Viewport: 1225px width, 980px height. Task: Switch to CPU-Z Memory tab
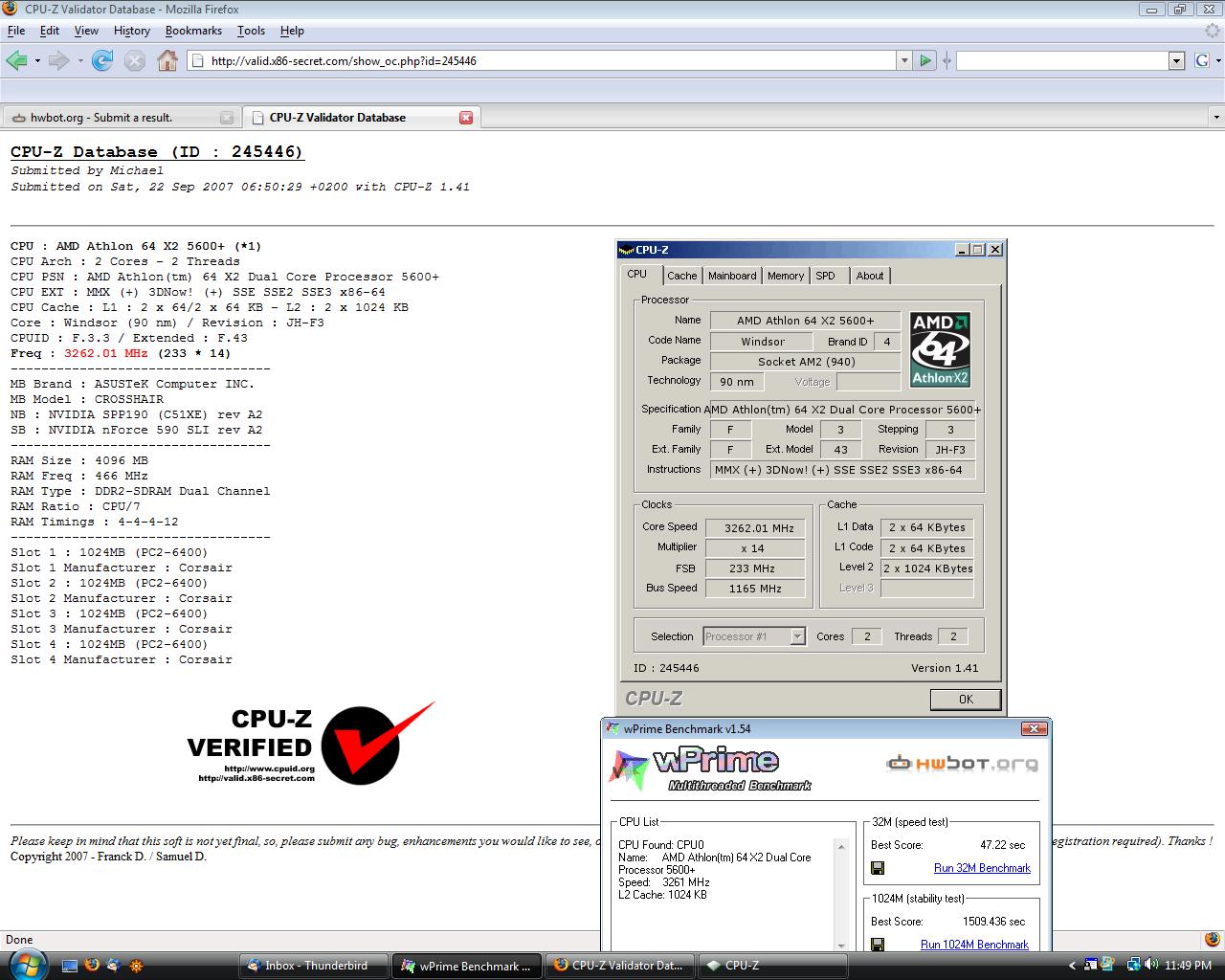[x=786, y=276]
